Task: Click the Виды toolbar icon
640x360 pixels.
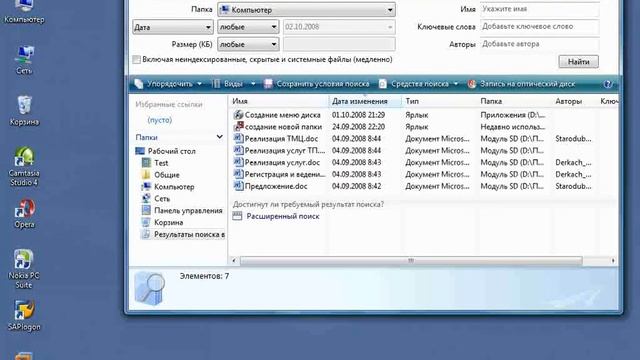Action: point(216,84)
